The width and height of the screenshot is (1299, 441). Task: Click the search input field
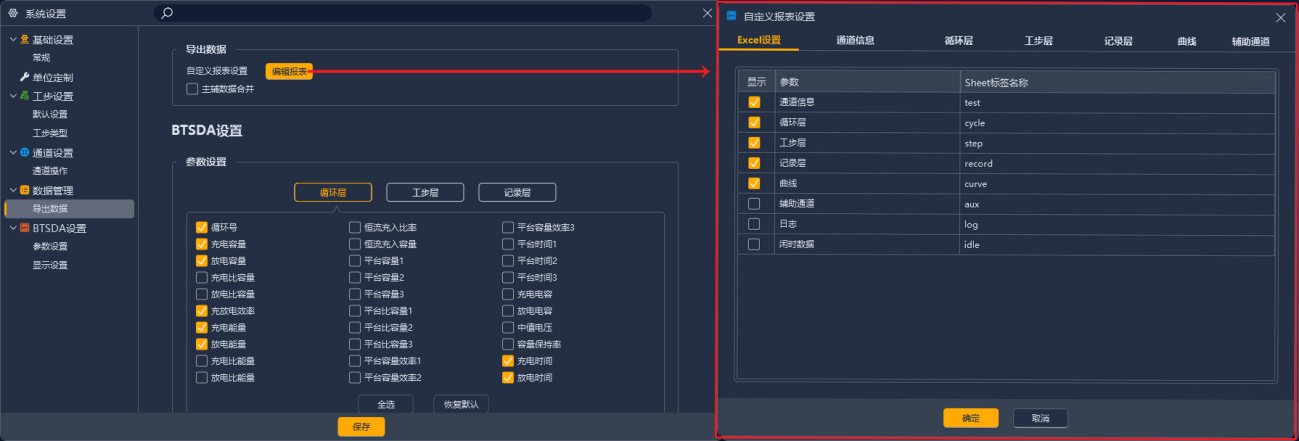[x=403, y=13]
